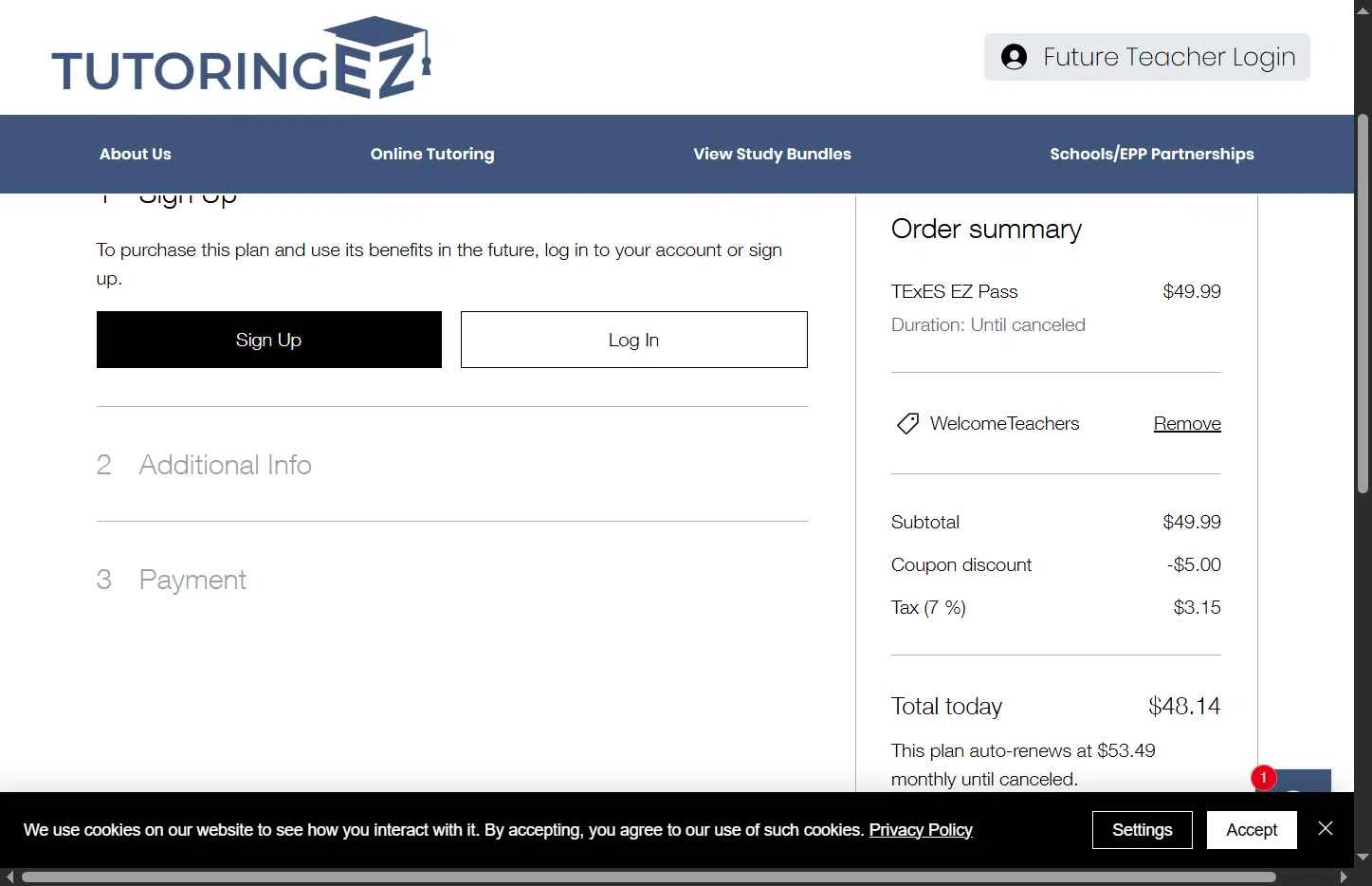Click the WelcomeTeachers coupon code text

1004,423
